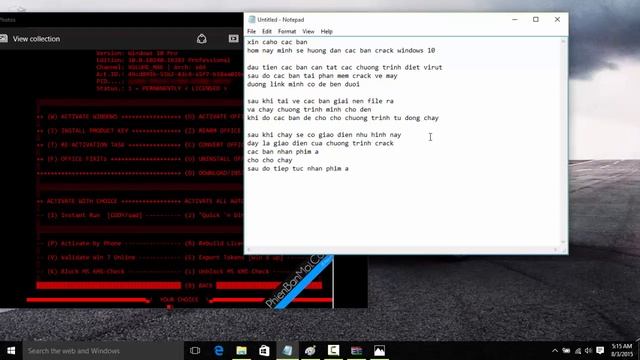Open the Action Center notifications icon
640x360 pixels.
click(x=600, y=351)
